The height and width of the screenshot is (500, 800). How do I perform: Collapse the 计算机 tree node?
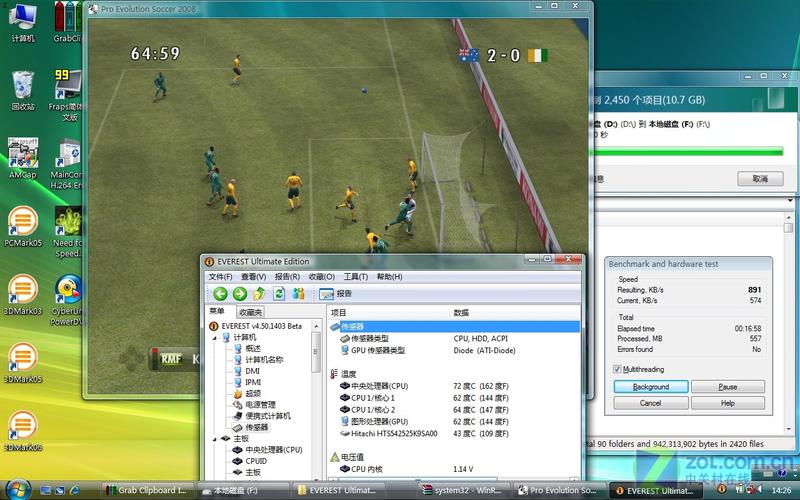point(215,338)
